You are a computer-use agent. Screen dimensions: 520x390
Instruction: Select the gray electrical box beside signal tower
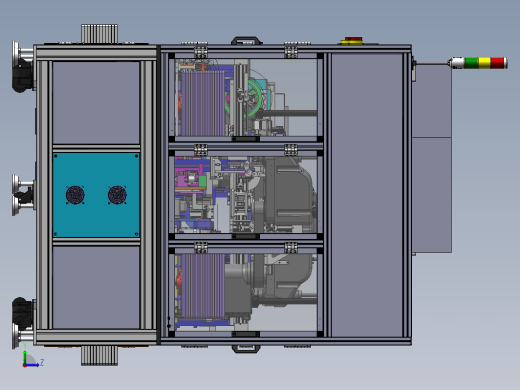432,158
